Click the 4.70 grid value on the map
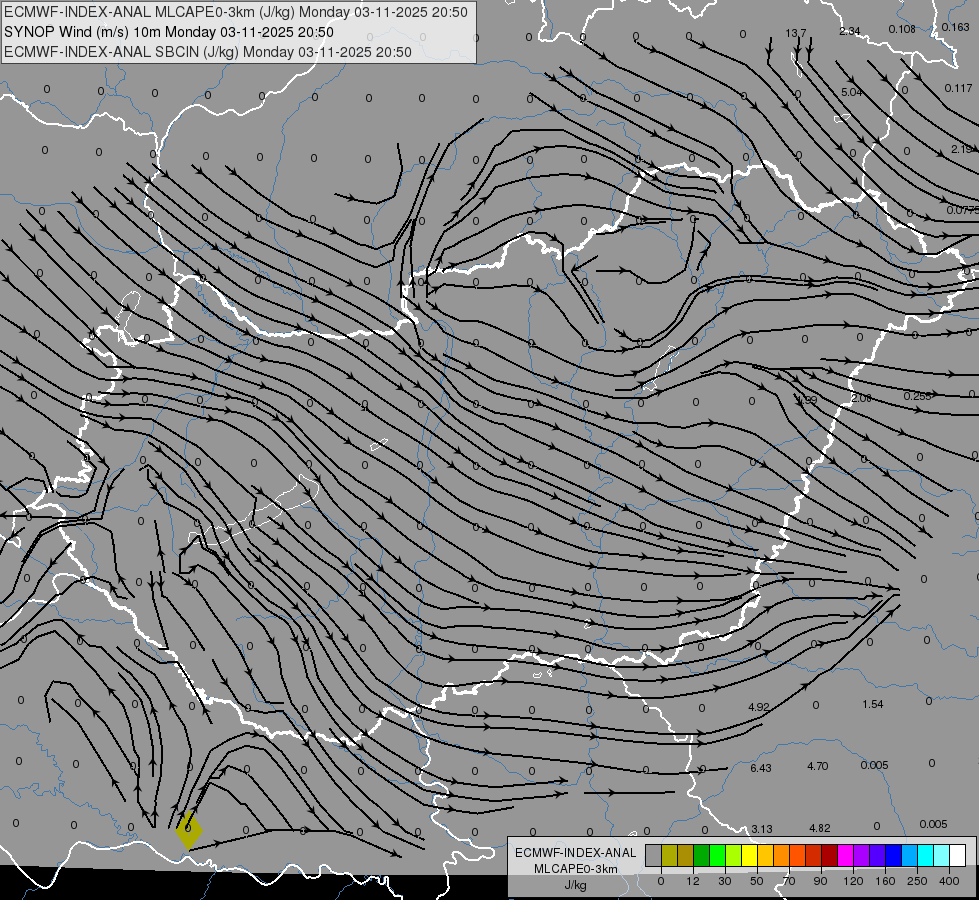Viewport: 979px width, 900px height. click(818, 766)
